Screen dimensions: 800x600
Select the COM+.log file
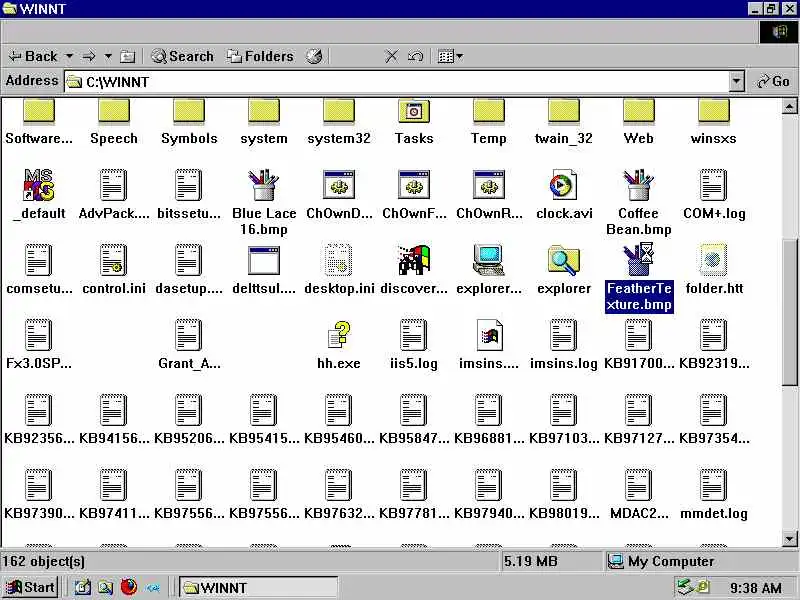[x=713, y=194]
